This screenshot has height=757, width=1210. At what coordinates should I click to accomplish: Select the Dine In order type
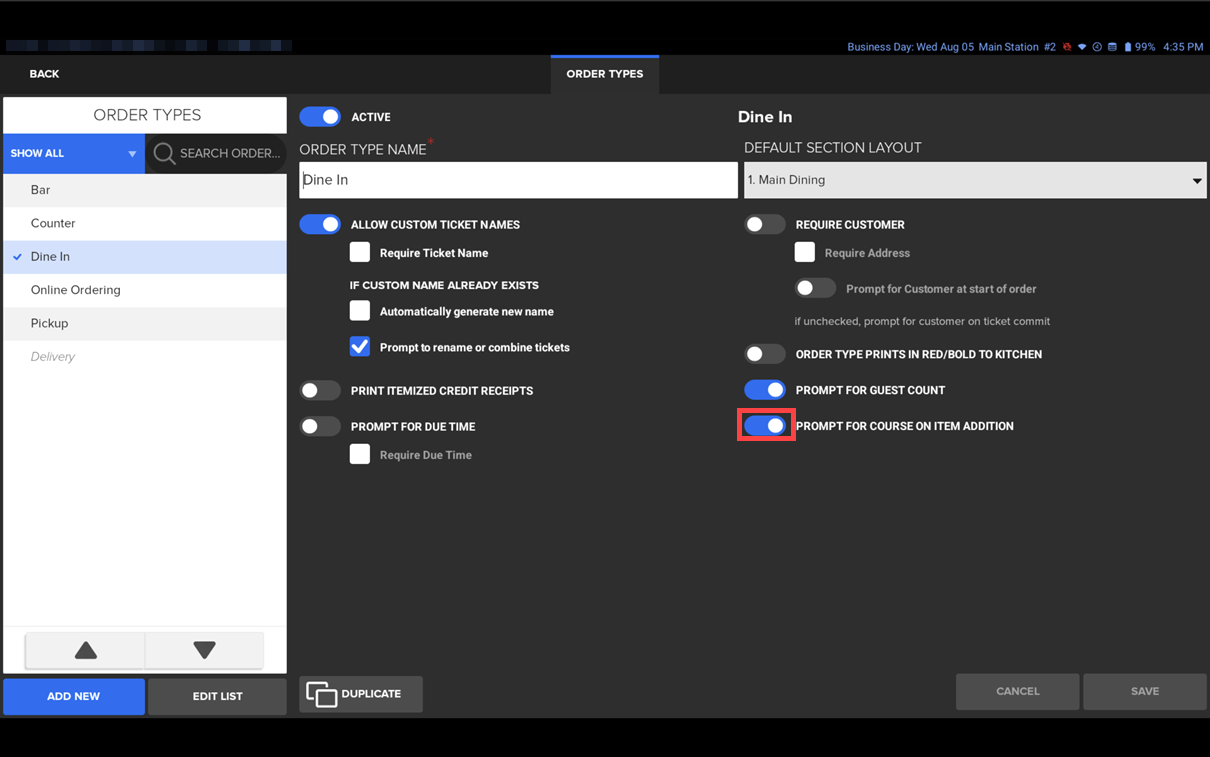(145, 257)
